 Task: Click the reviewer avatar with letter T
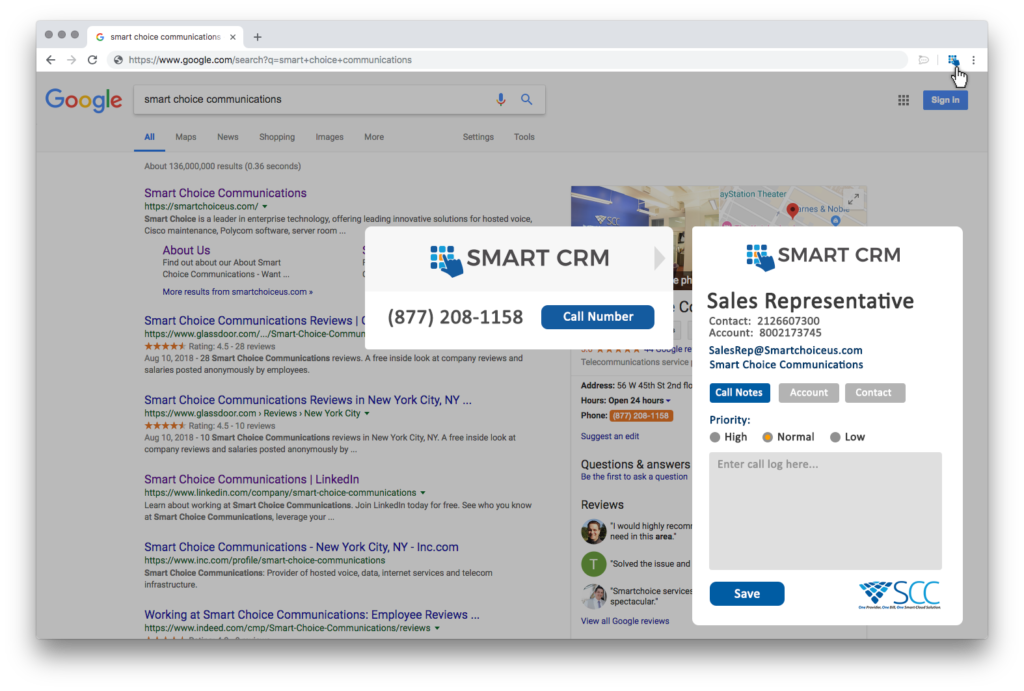tap(593, 564)
